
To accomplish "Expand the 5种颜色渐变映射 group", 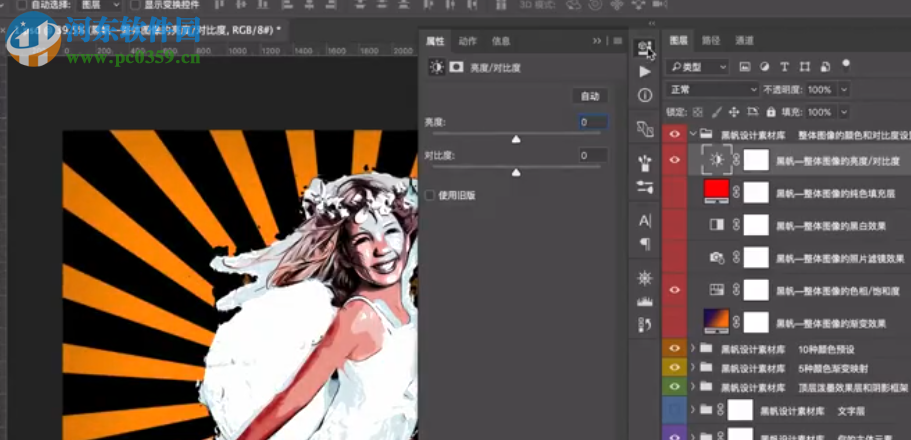I will point(693,367).
